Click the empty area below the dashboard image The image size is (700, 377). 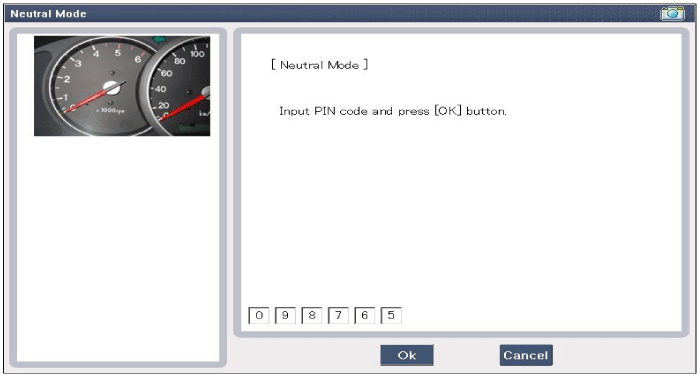118,248
